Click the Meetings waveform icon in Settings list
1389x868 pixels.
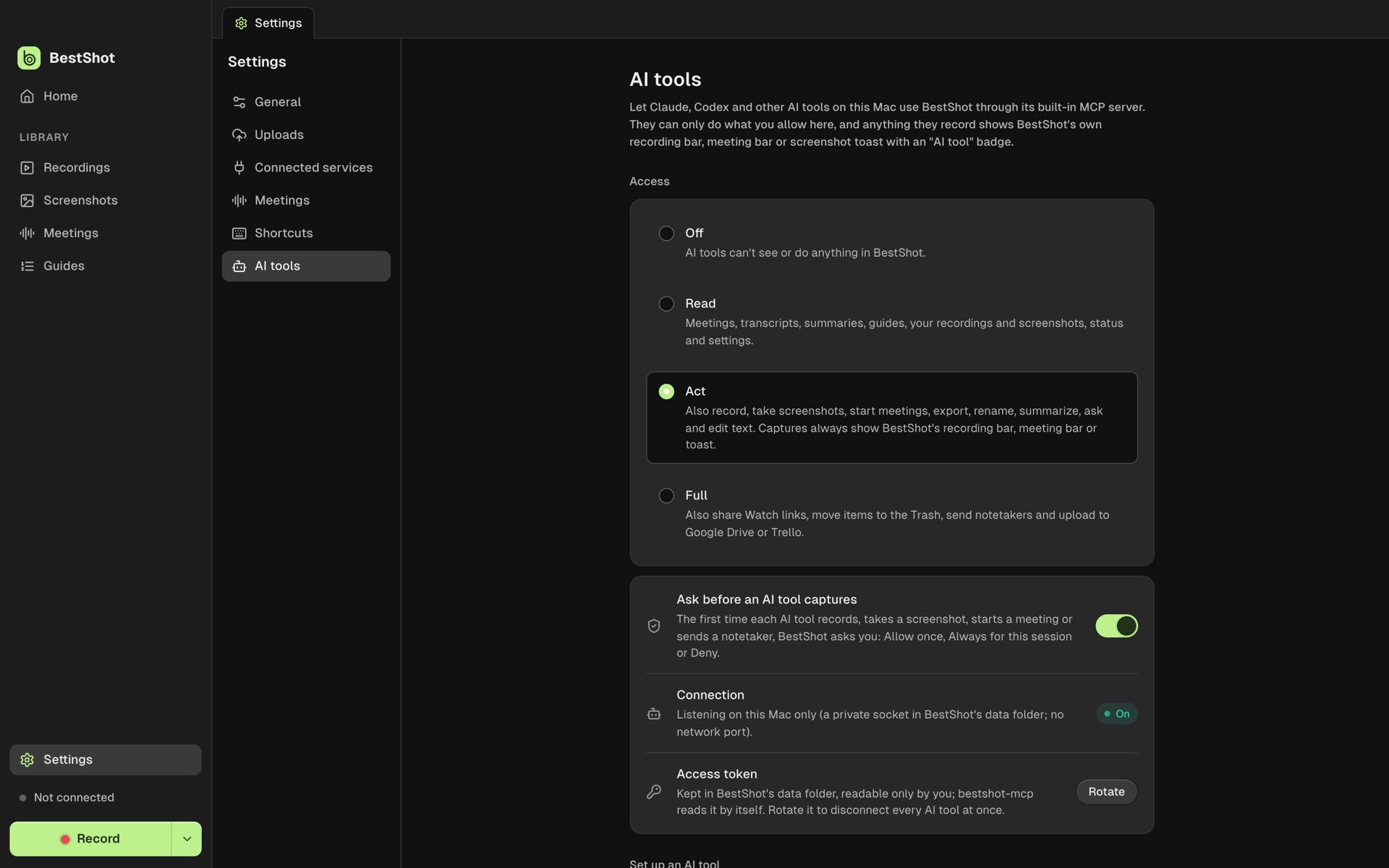pyautogui.click(x=239, y=200)
